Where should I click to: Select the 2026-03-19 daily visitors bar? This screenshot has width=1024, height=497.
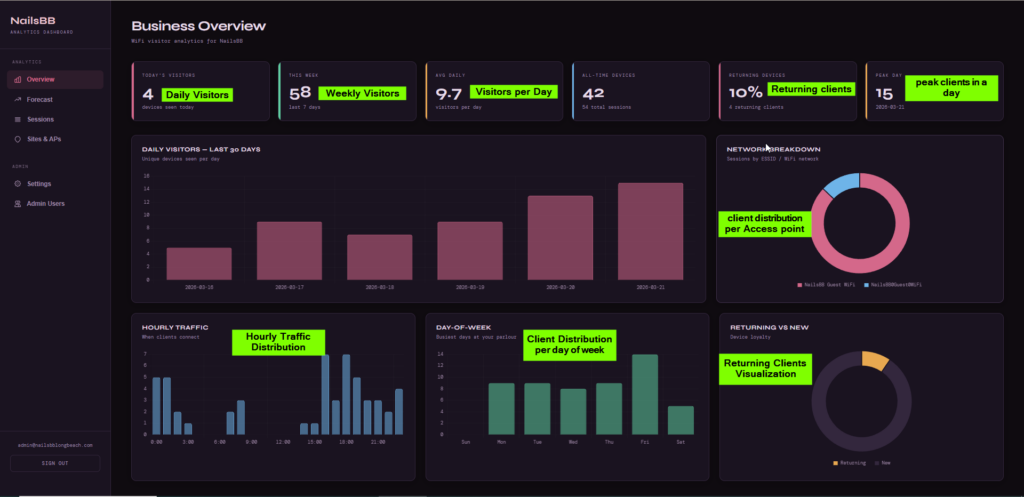tap(470, 251)
